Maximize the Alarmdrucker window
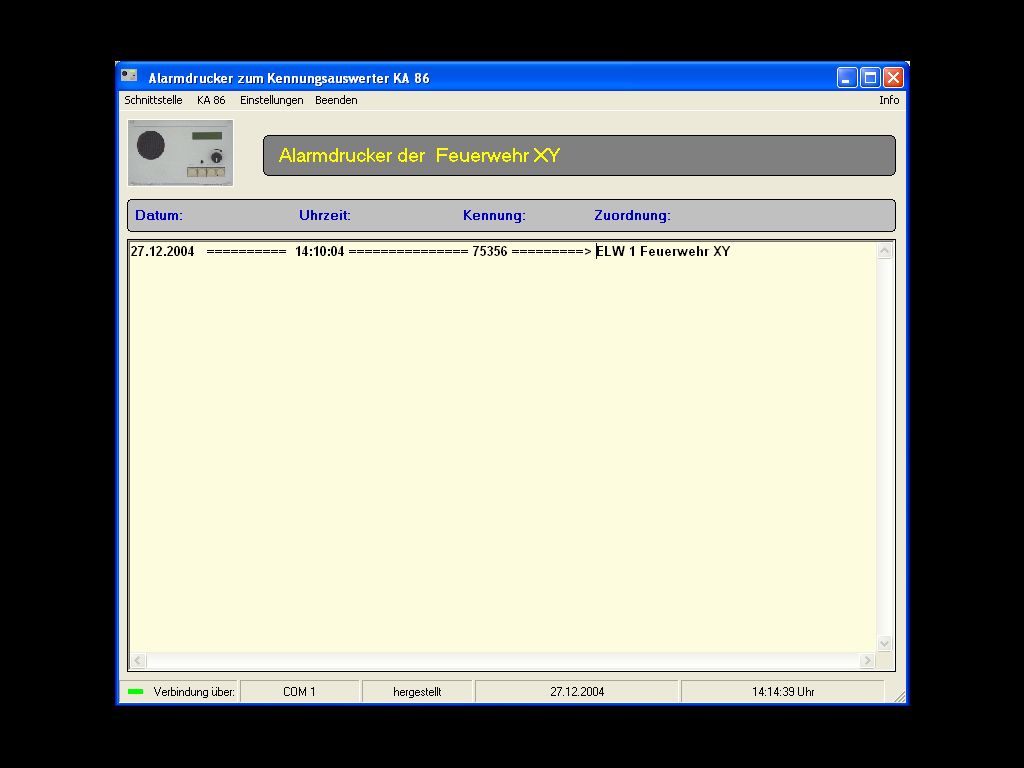1024x768 pixels. tap(870, 77)
